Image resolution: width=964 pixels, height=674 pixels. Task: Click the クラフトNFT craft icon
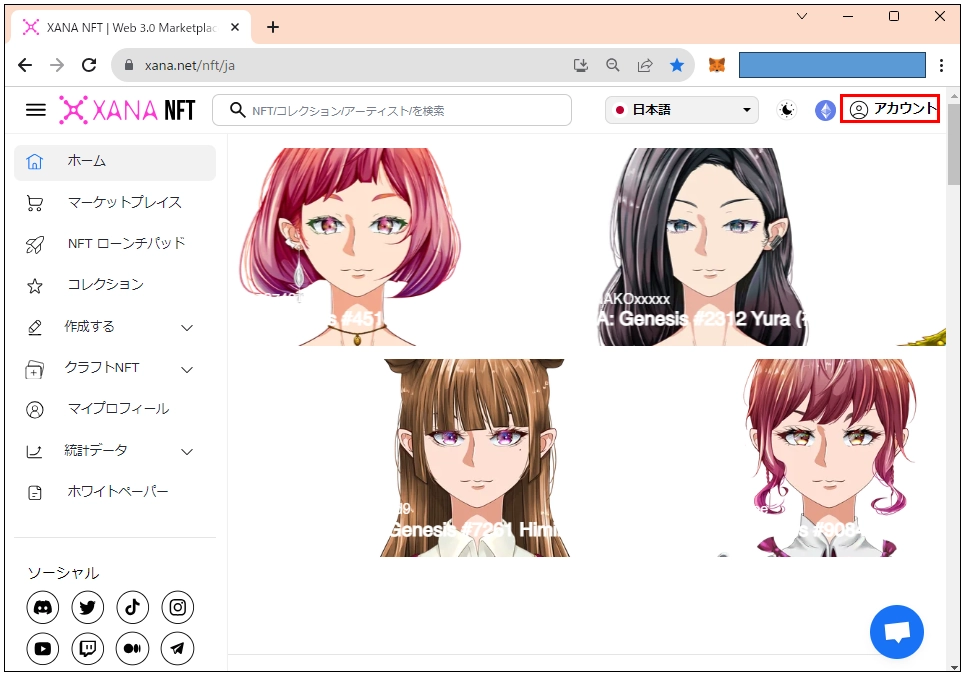(34, 369)
